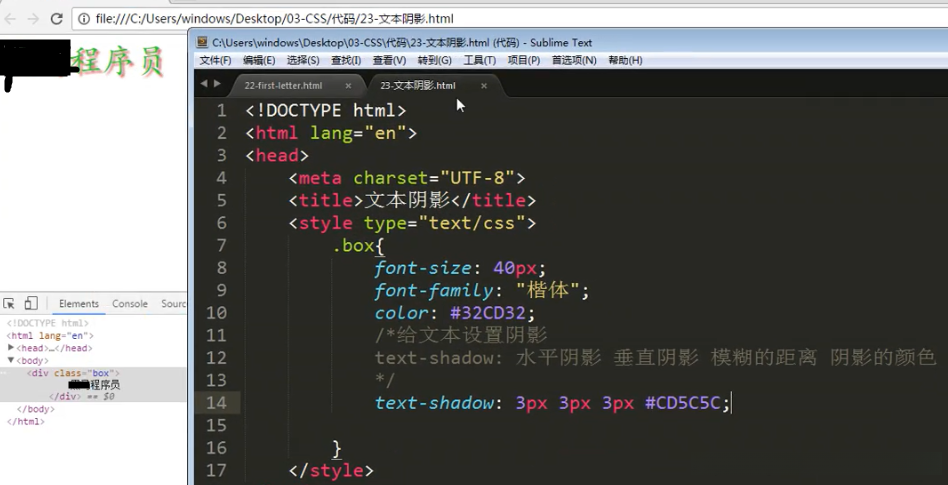Click the #32CD32 color value

[x=488, y=313]
